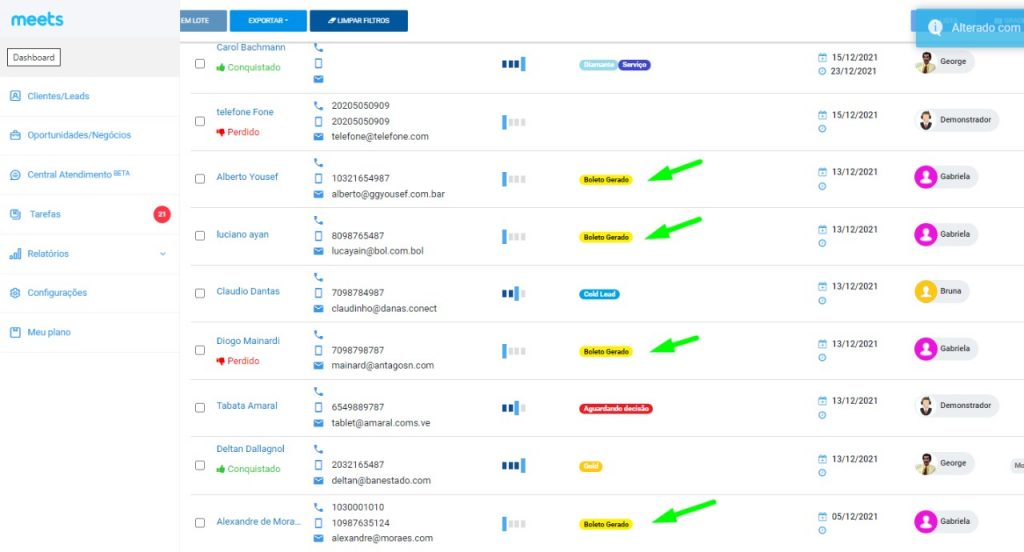This screenshot has height=552, width=1024.
Task: Open Tabata Amaral client link
Action: 247,406
